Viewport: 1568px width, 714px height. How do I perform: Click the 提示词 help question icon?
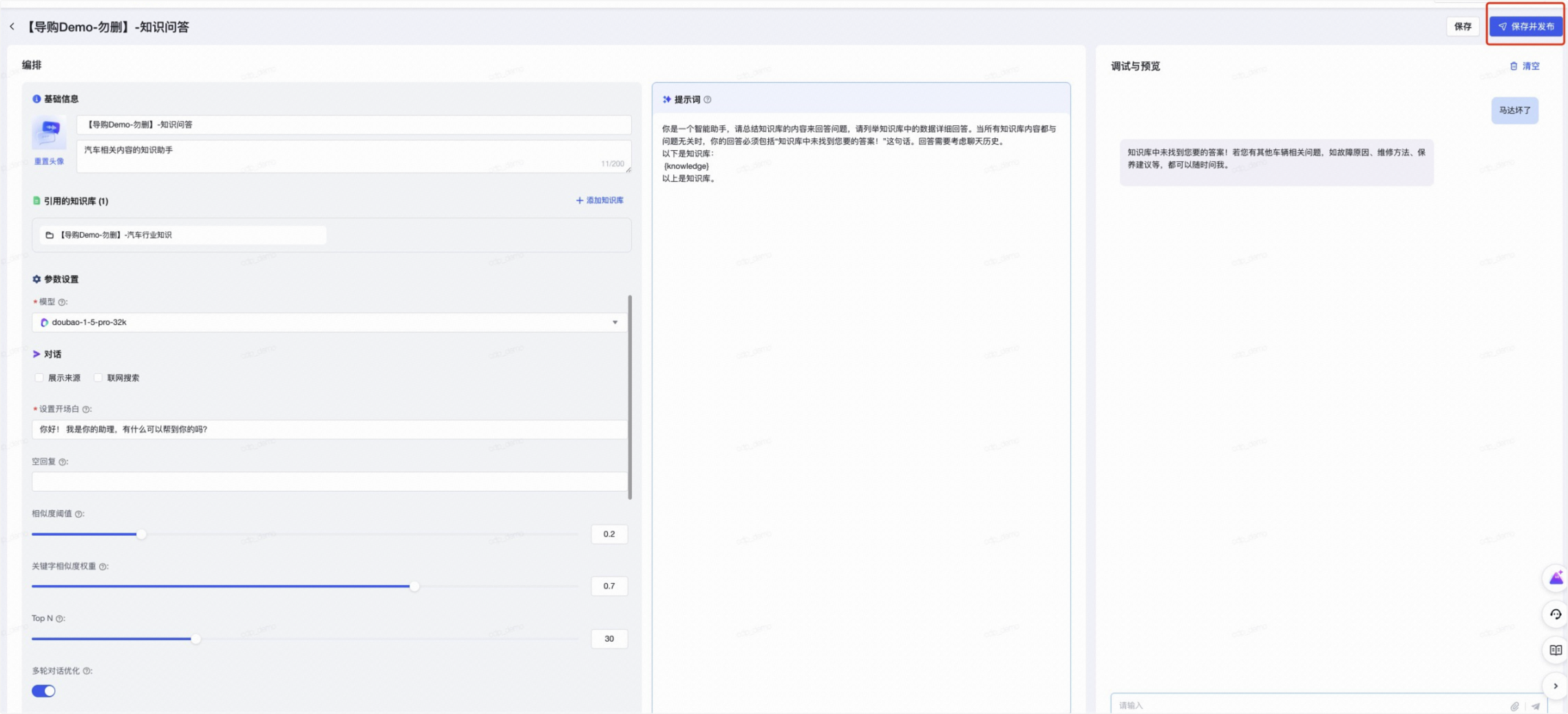pyautogui.click(x=708, y=100)
